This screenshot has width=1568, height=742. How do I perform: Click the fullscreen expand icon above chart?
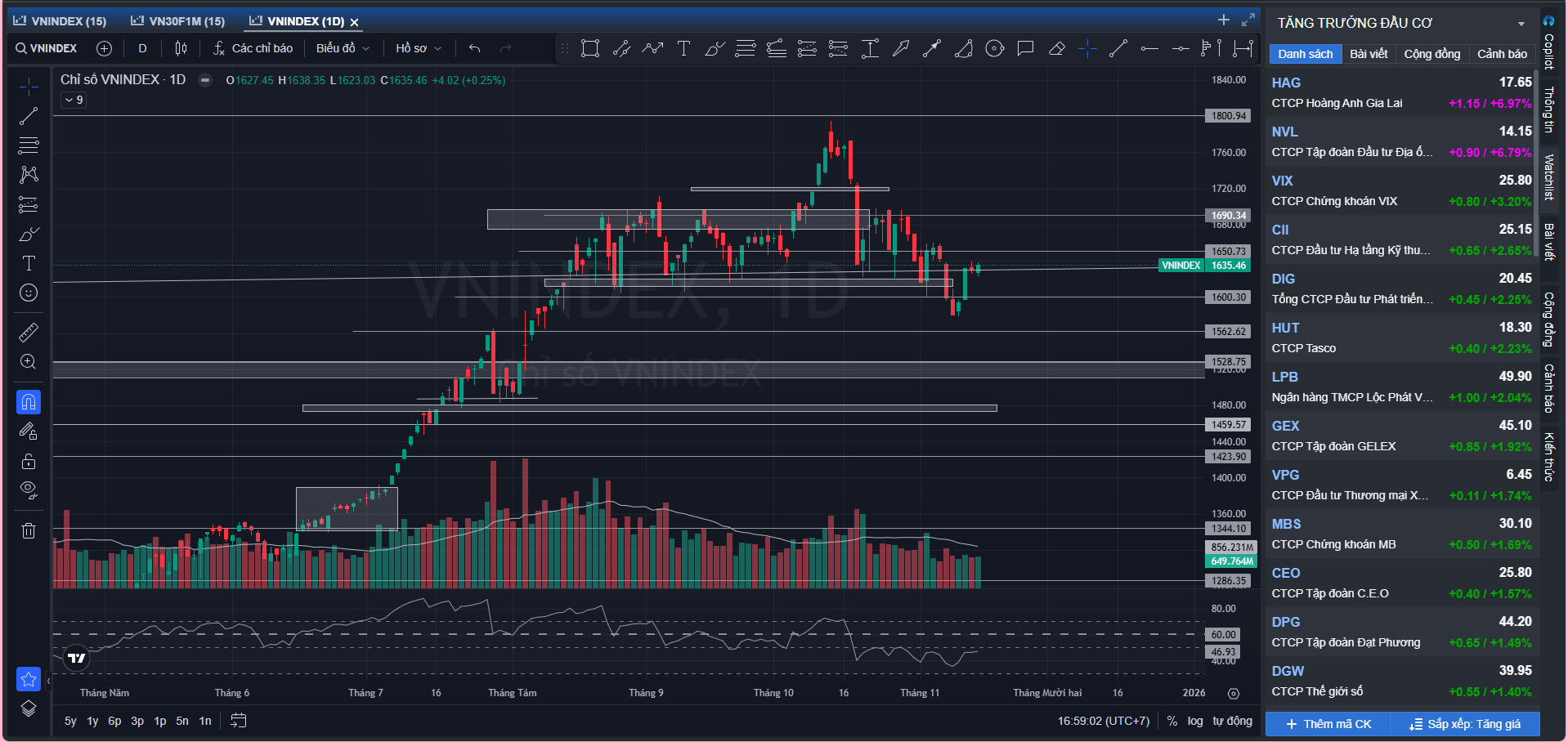tap(1248, 20)
